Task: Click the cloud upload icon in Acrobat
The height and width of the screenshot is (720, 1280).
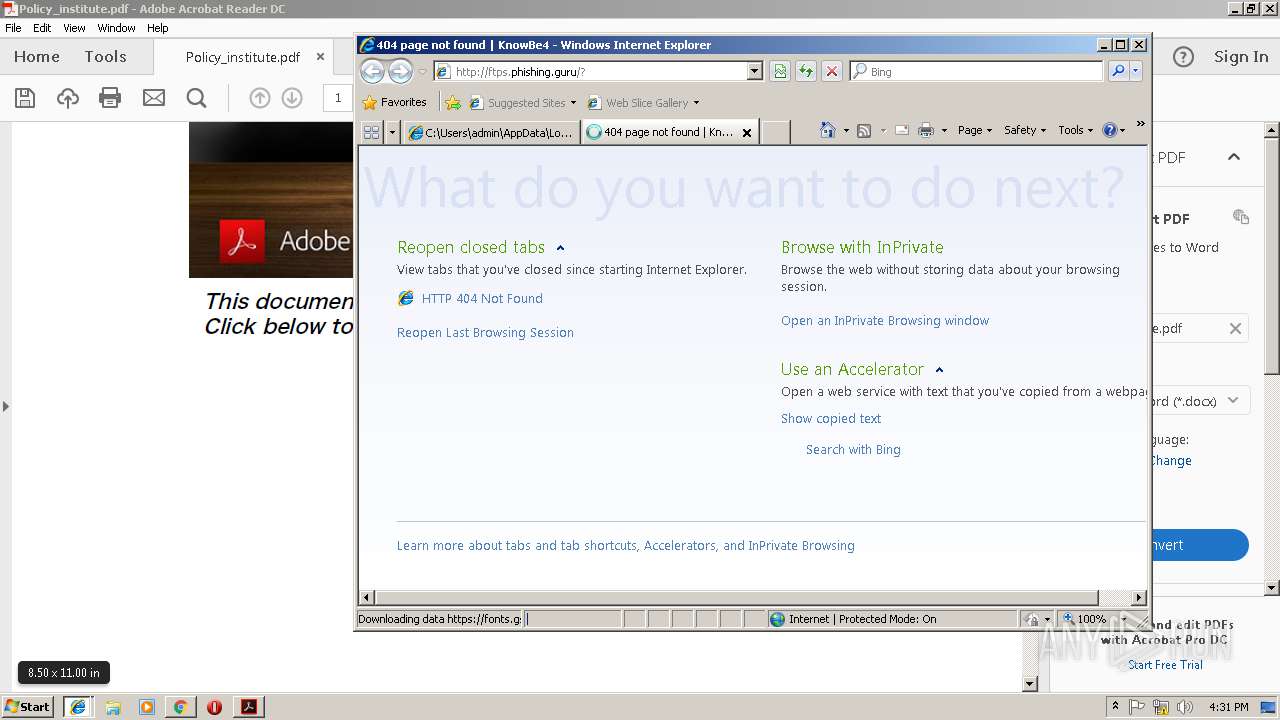Action: (x=68, y=97)
